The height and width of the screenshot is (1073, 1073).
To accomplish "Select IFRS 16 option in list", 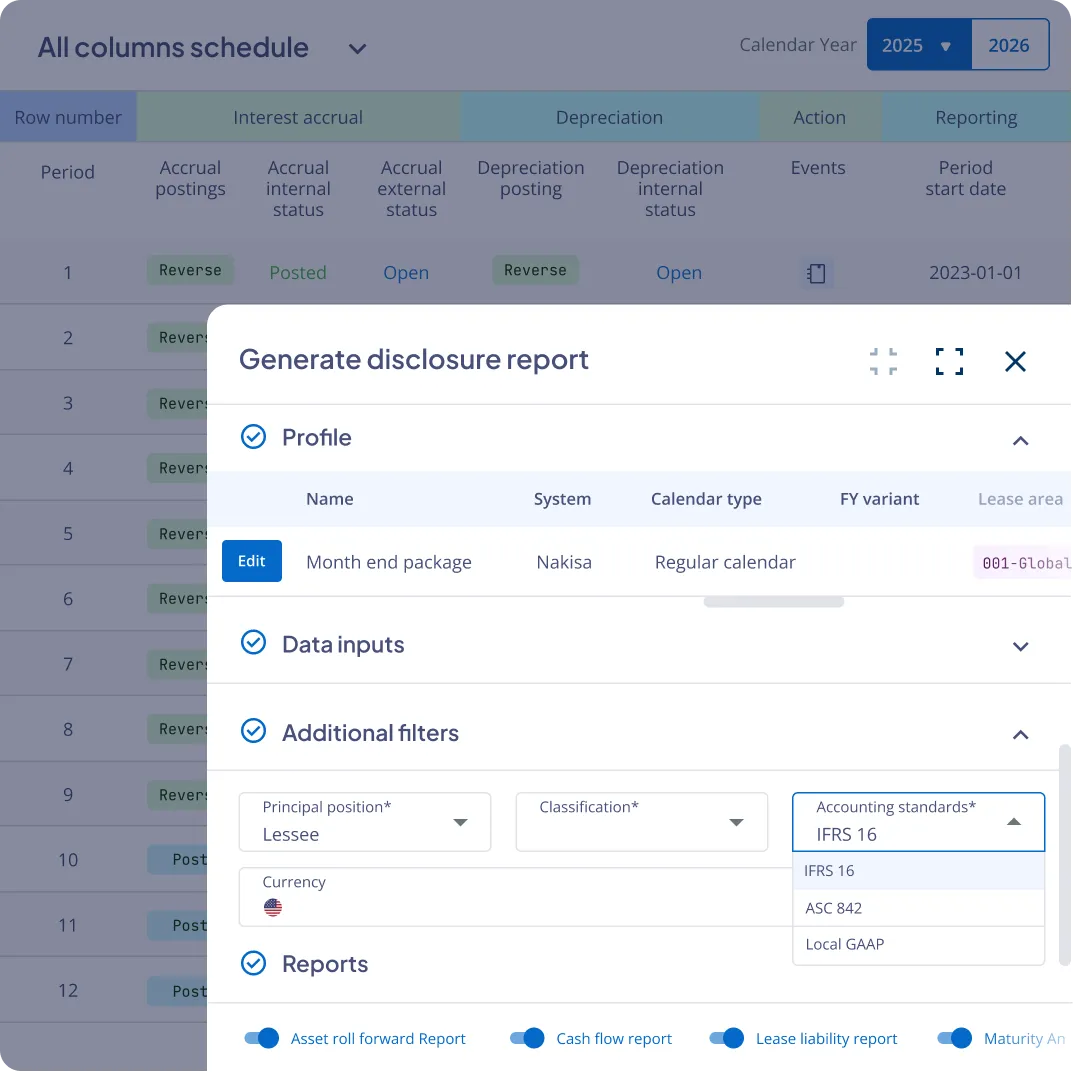I will pos(918,870).
